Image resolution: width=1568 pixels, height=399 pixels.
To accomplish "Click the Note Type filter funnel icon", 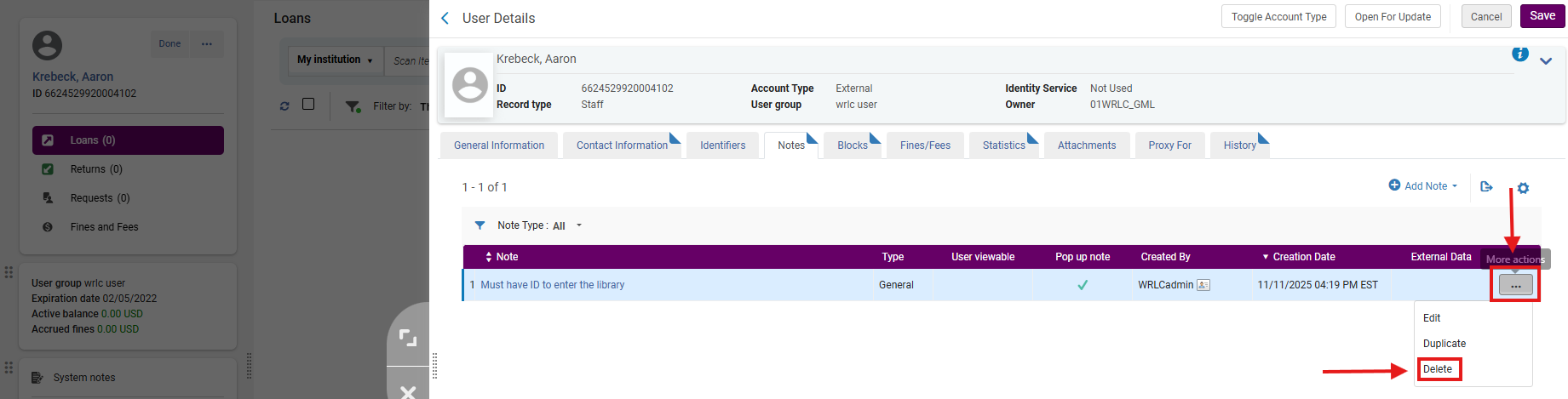I will point(480,225).
